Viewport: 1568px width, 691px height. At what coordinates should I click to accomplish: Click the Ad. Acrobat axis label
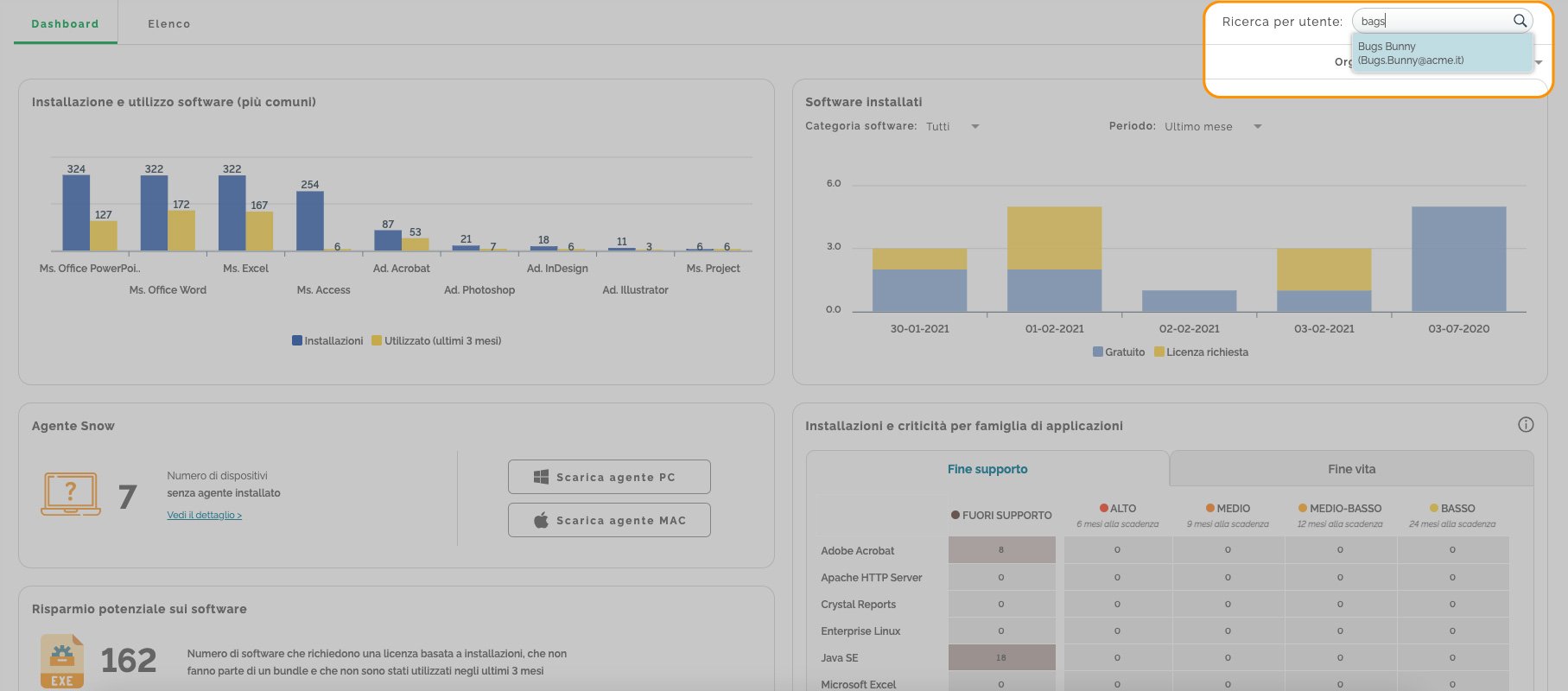pos(401,269)
